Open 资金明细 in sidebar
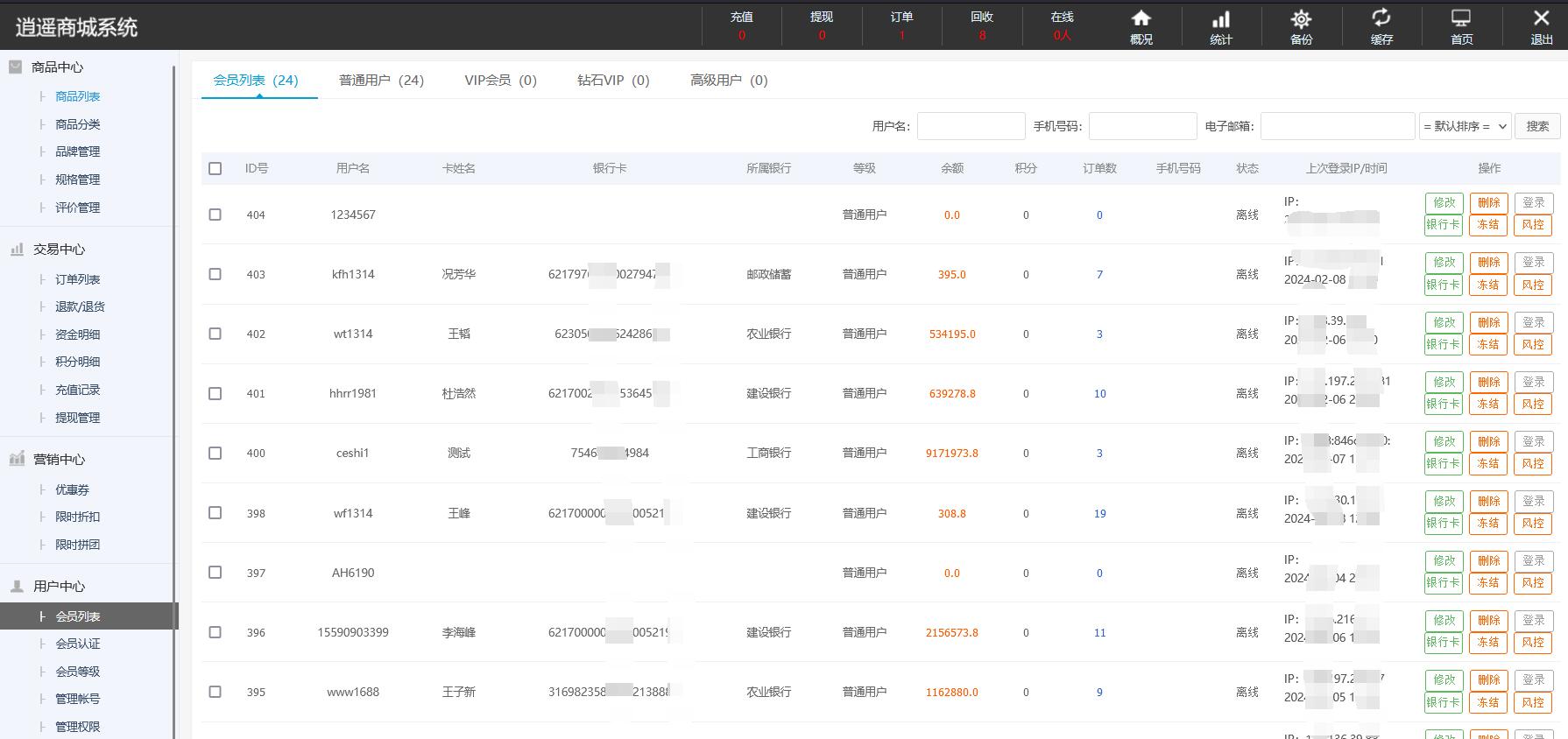1568x739 pixels. (78, 334)
